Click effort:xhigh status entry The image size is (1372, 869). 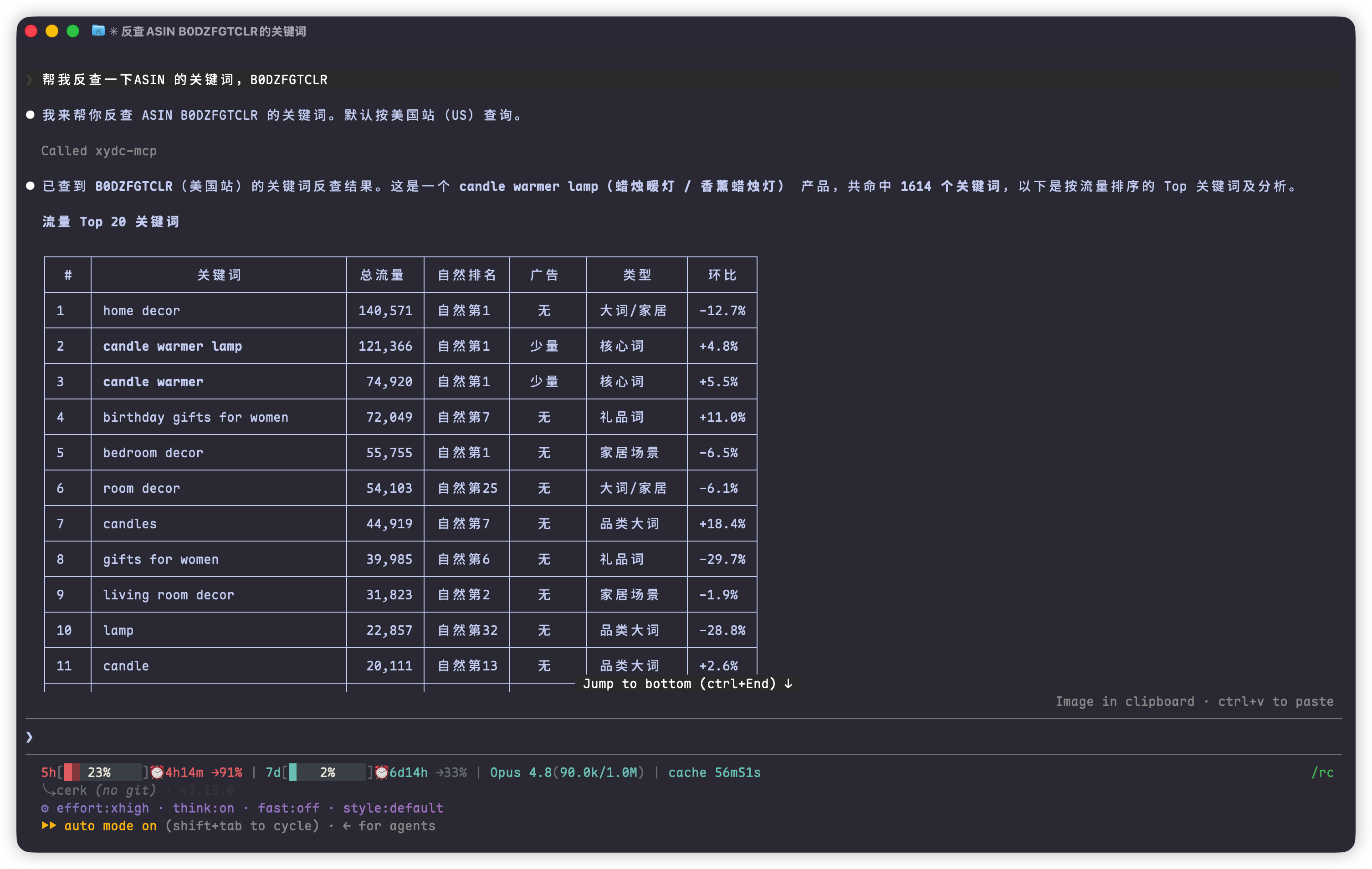tap(102, 808)
